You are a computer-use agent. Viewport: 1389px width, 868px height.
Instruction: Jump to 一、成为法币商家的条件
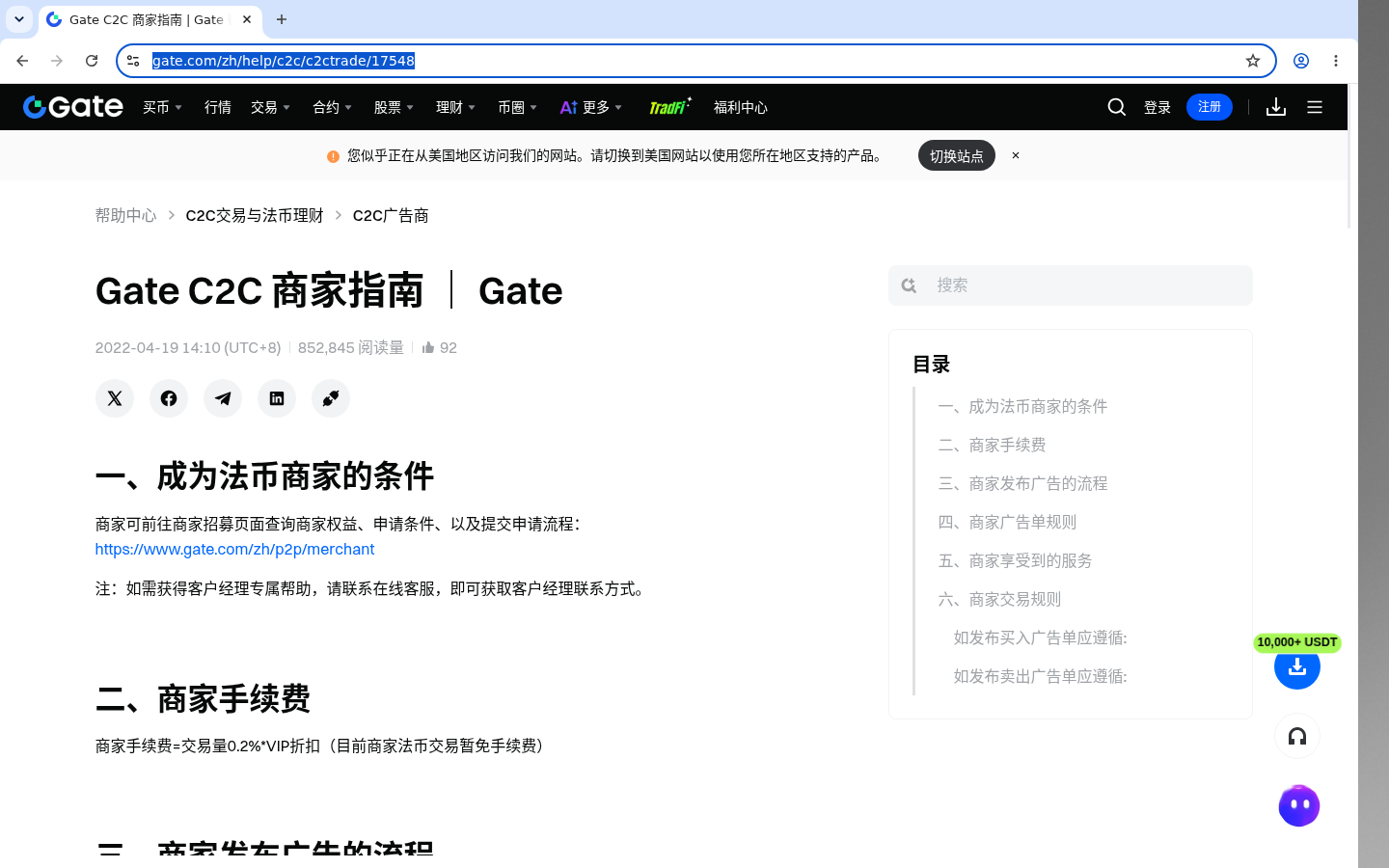pos(1022,406)
